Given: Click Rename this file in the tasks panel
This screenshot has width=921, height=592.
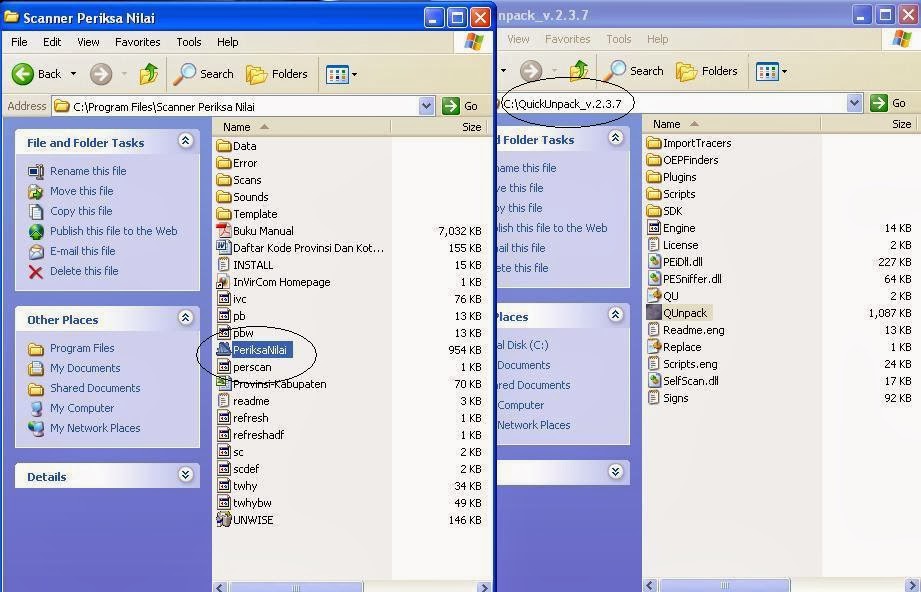Looking at the screenshot, I should 82,171.
